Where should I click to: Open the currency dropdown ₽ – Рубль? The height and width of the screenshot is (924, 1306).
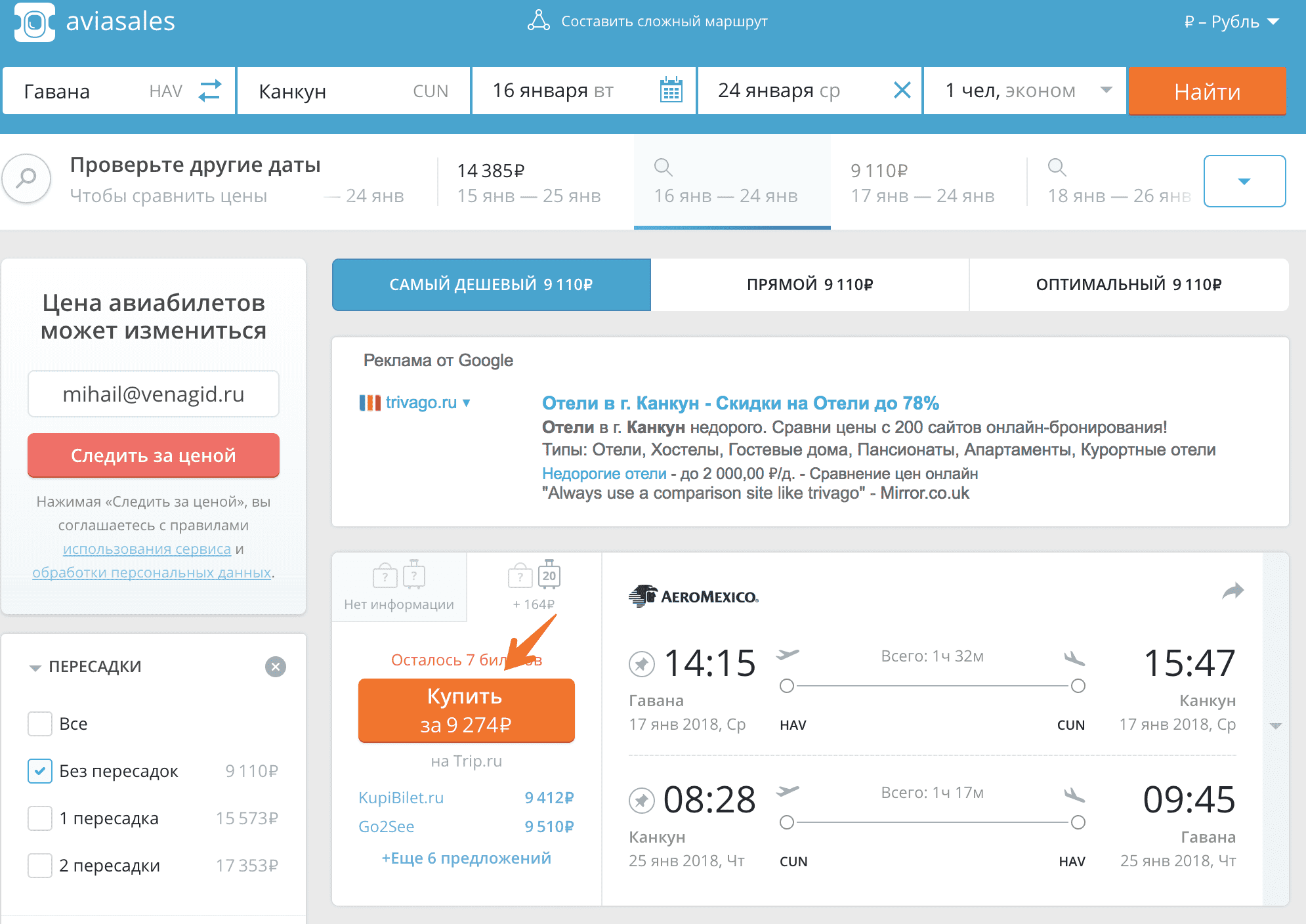point(1232,22)
